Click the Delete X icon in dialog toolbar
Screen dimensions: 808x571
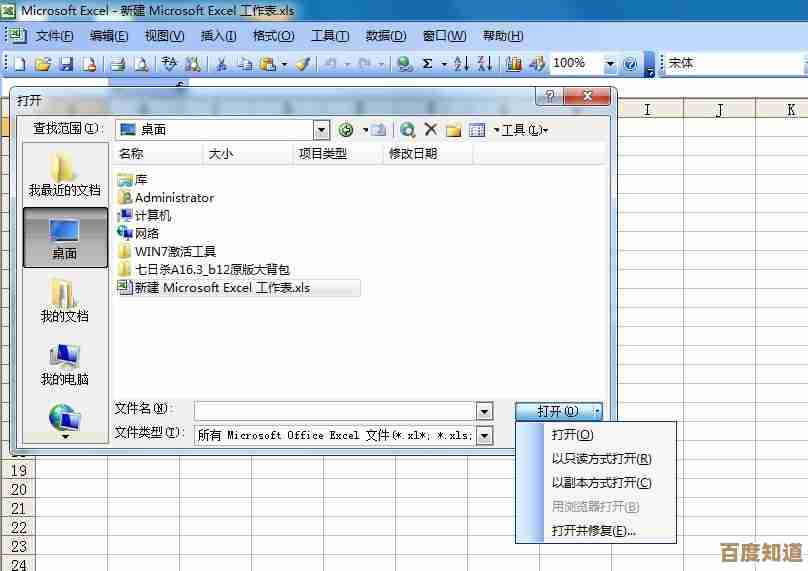coord(431,130)
